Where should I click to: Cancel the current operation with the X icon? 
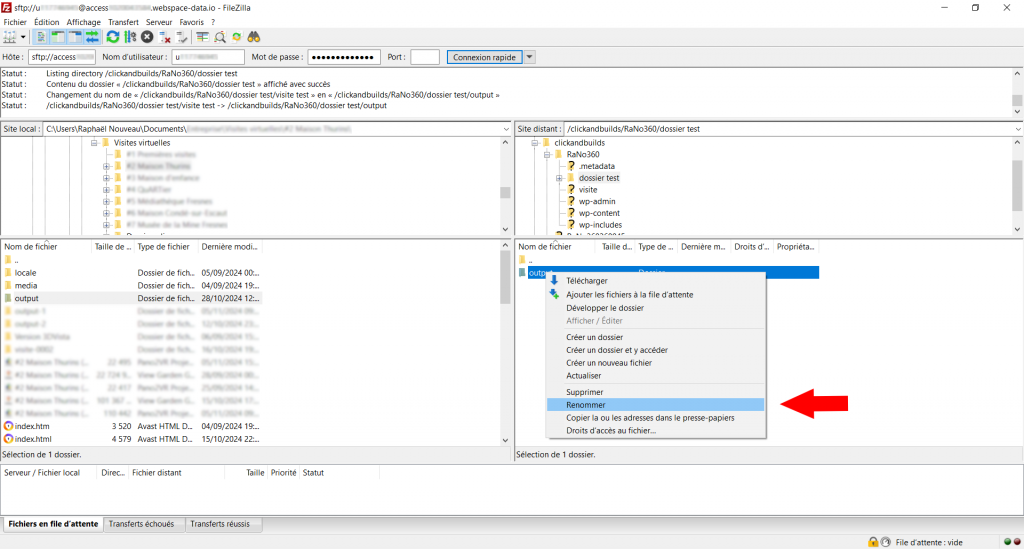pyautogui.click(x=147, y=37)
